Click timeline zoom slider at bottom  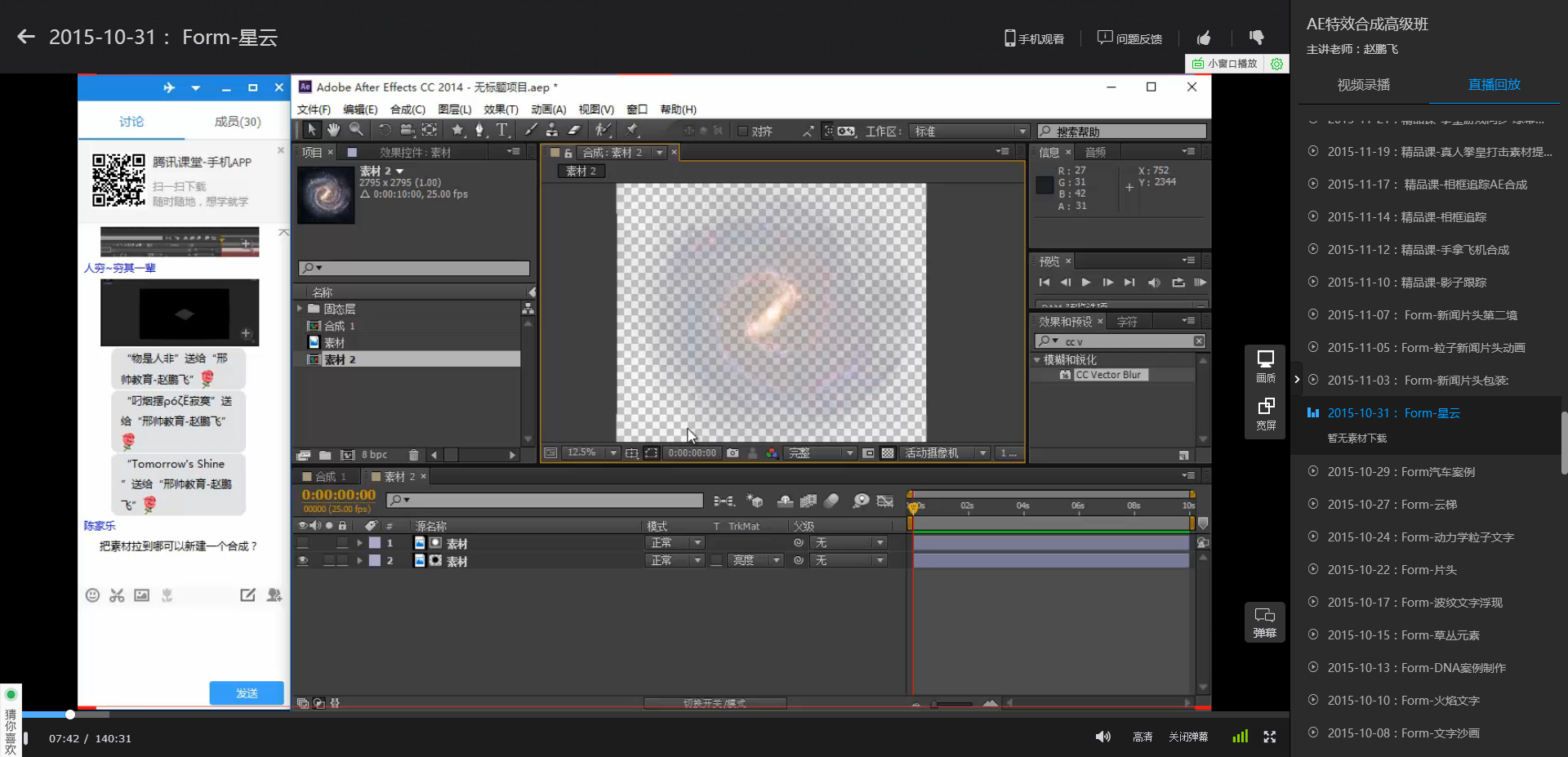click(953, 703)
